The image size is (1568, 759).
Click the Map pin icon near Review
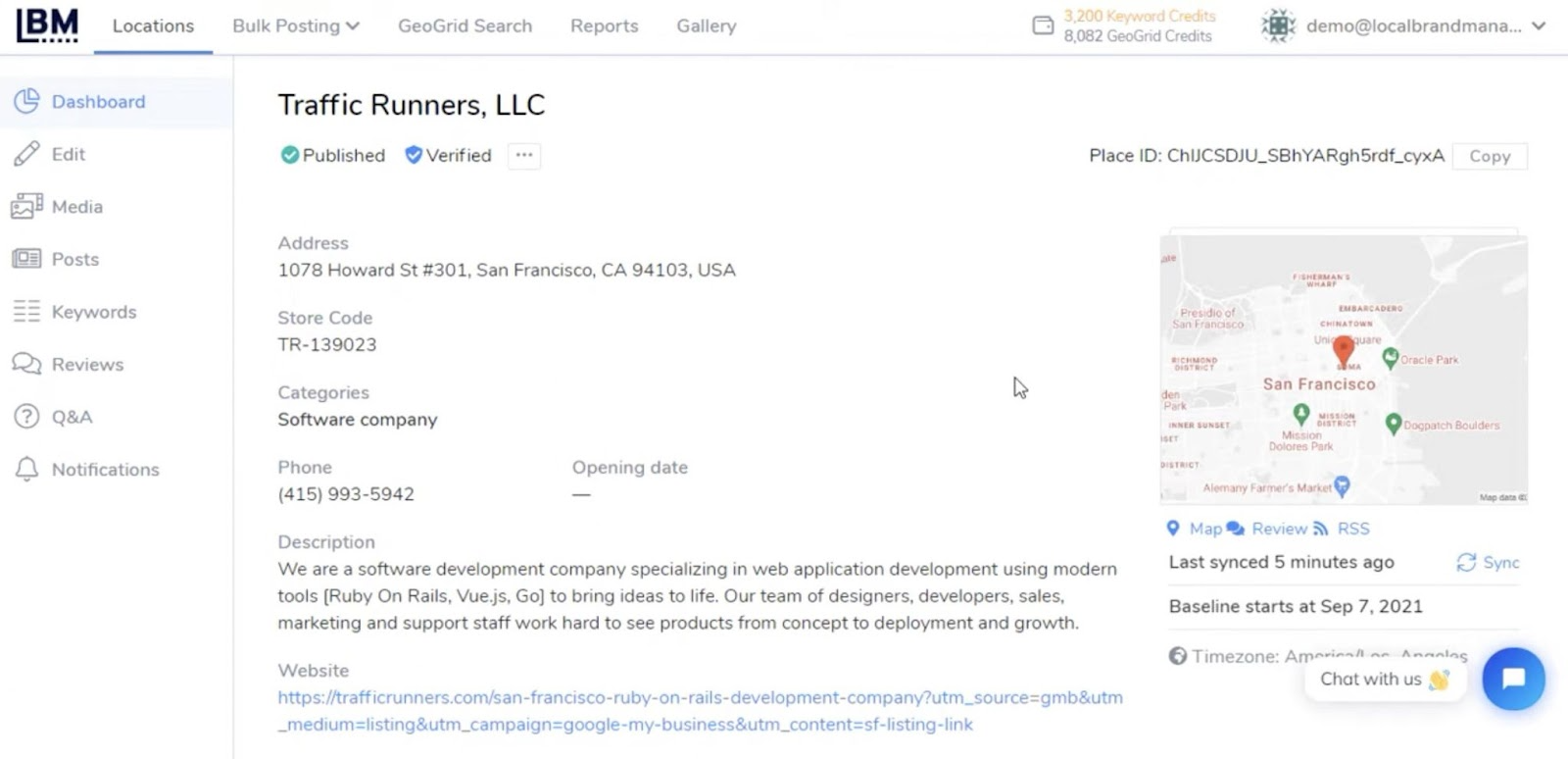(x=1174, y=529)
